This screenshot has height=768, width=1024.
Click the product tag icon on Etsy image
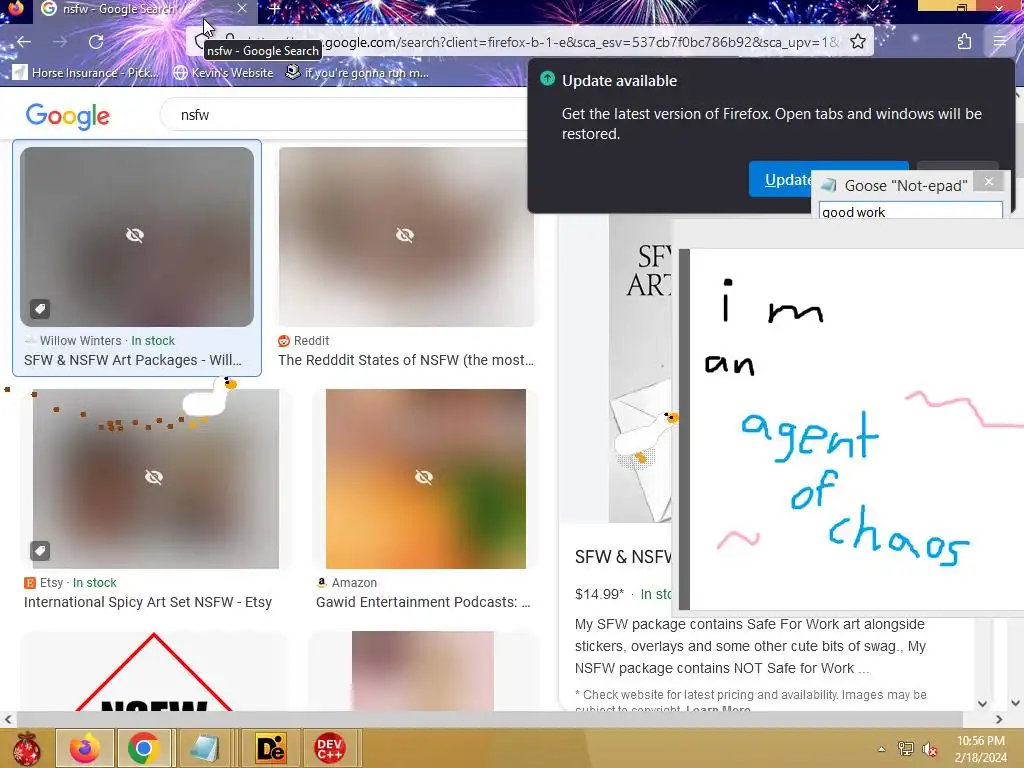[x=40, y=551]
